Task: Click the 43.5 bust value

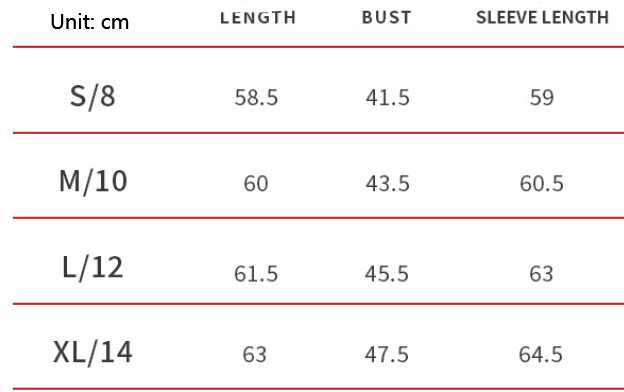Action: click(x=387, y=184)
